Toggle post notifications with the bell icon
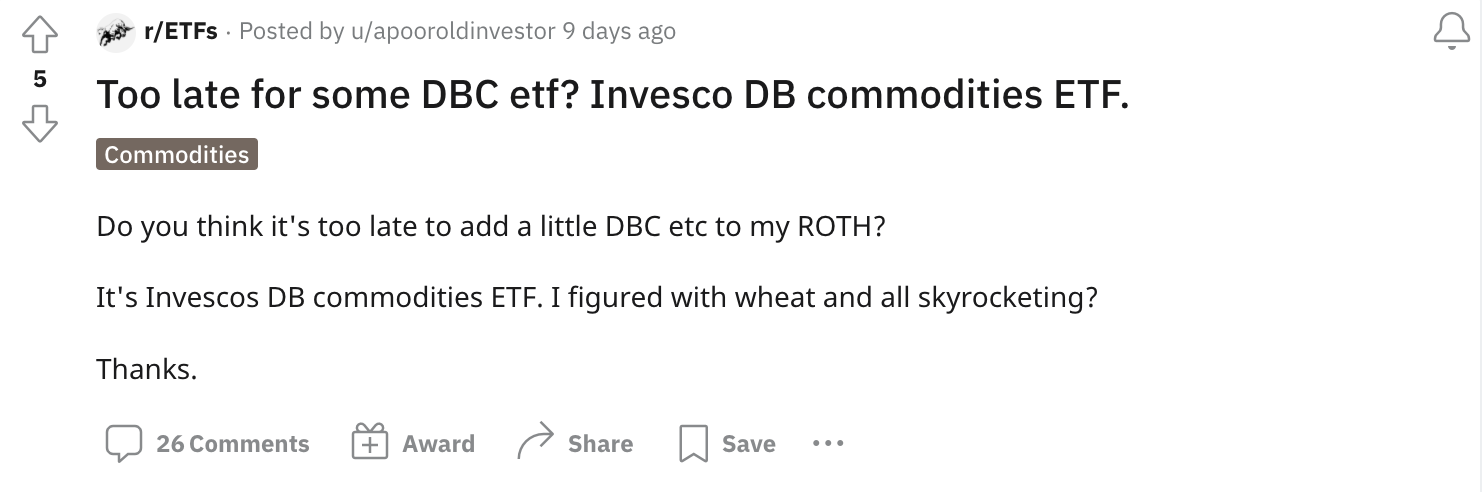Viewport: 1482px width, 492px height. [x=1451, y=33]
